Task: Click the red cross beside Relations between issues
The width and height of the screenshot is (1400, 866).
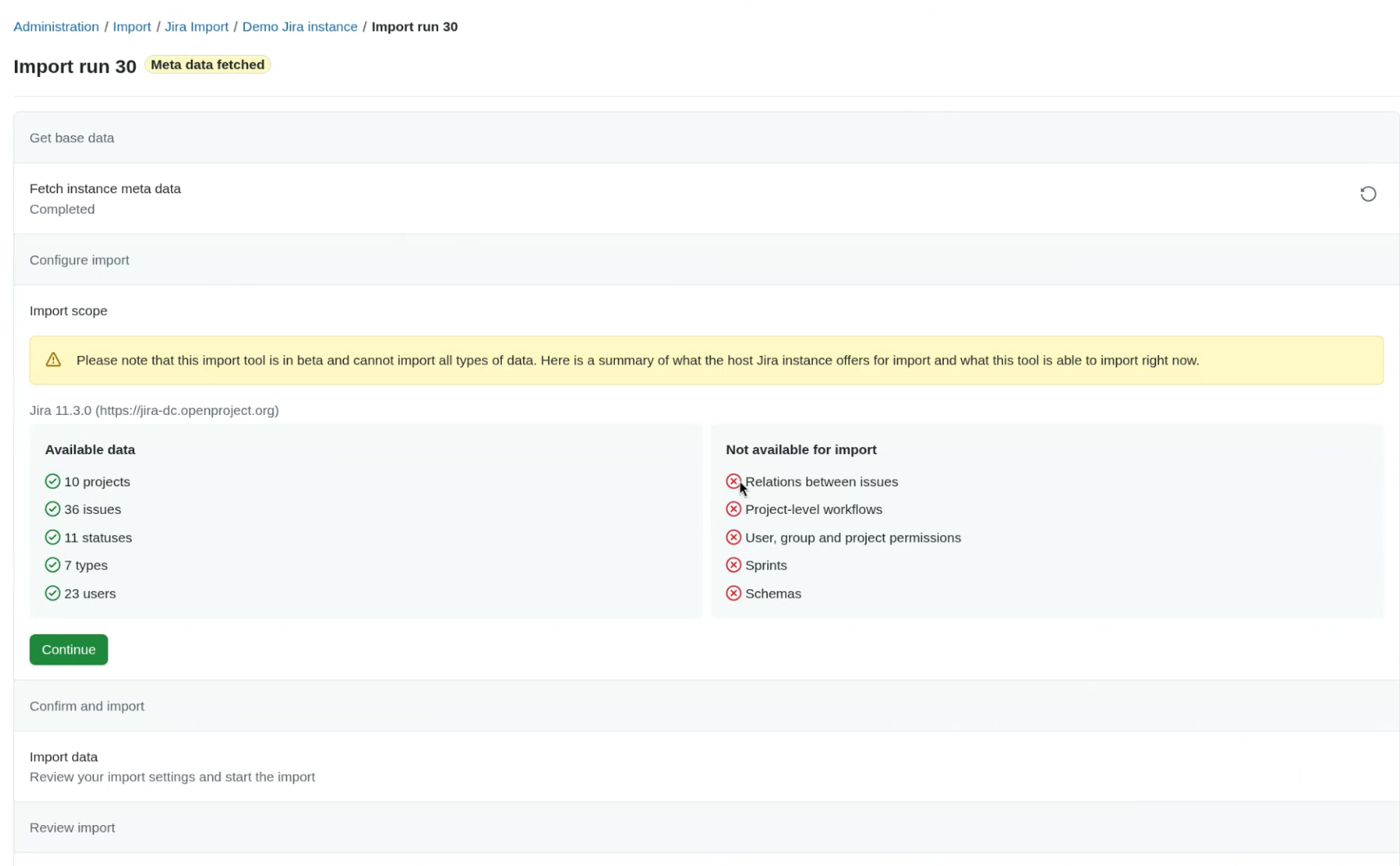Action: point(733,481)
